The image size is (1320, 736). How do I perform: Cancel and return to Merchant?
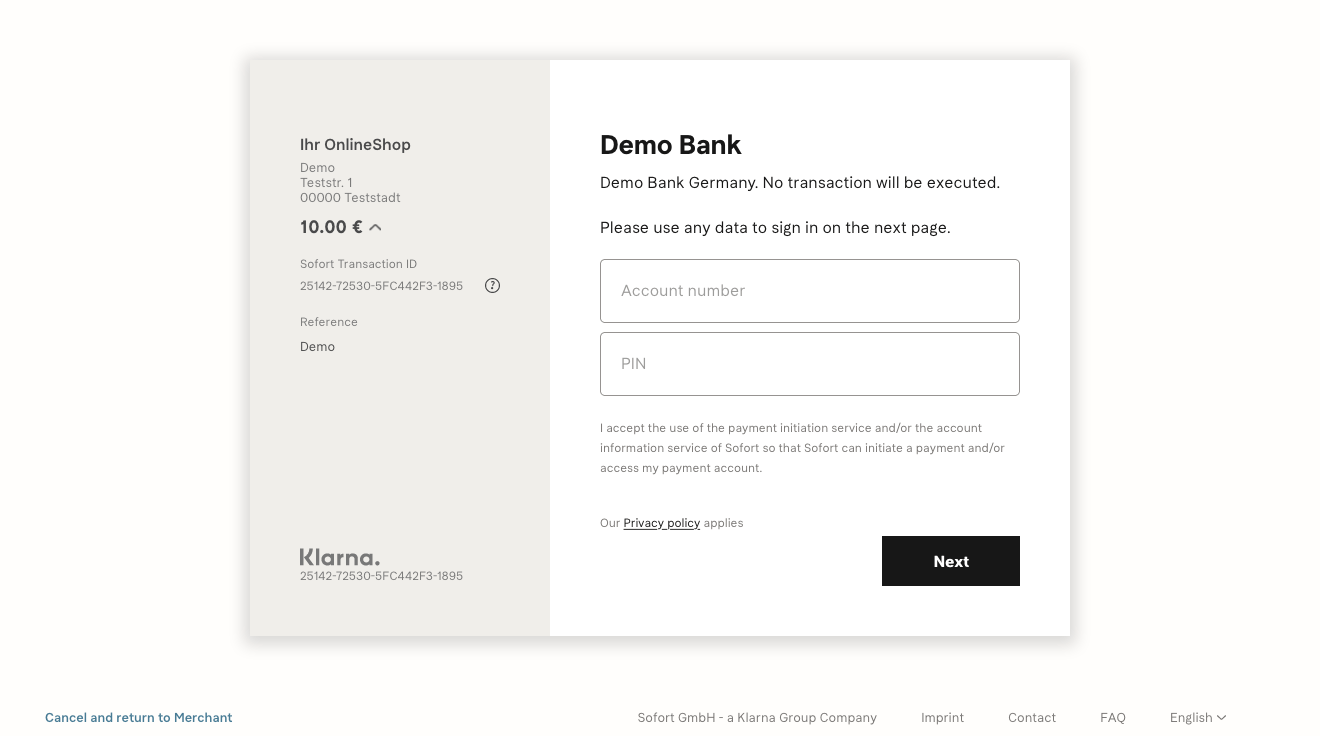(x=138, y=718)
